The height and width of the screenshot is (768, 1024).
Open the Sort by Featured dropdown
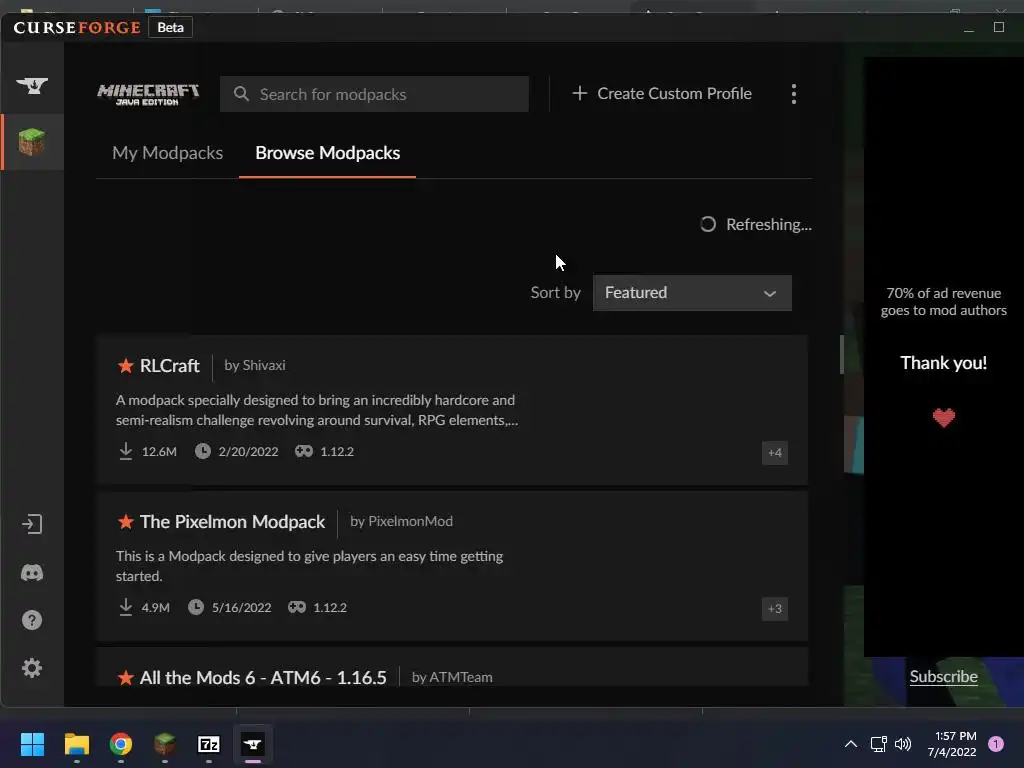coord(692,293)
